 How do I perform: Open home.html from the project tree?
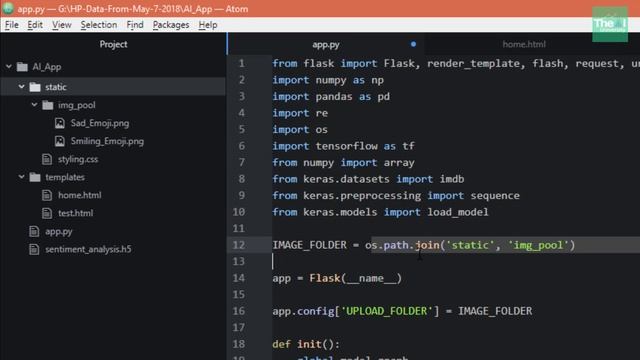tap(80, 195)
